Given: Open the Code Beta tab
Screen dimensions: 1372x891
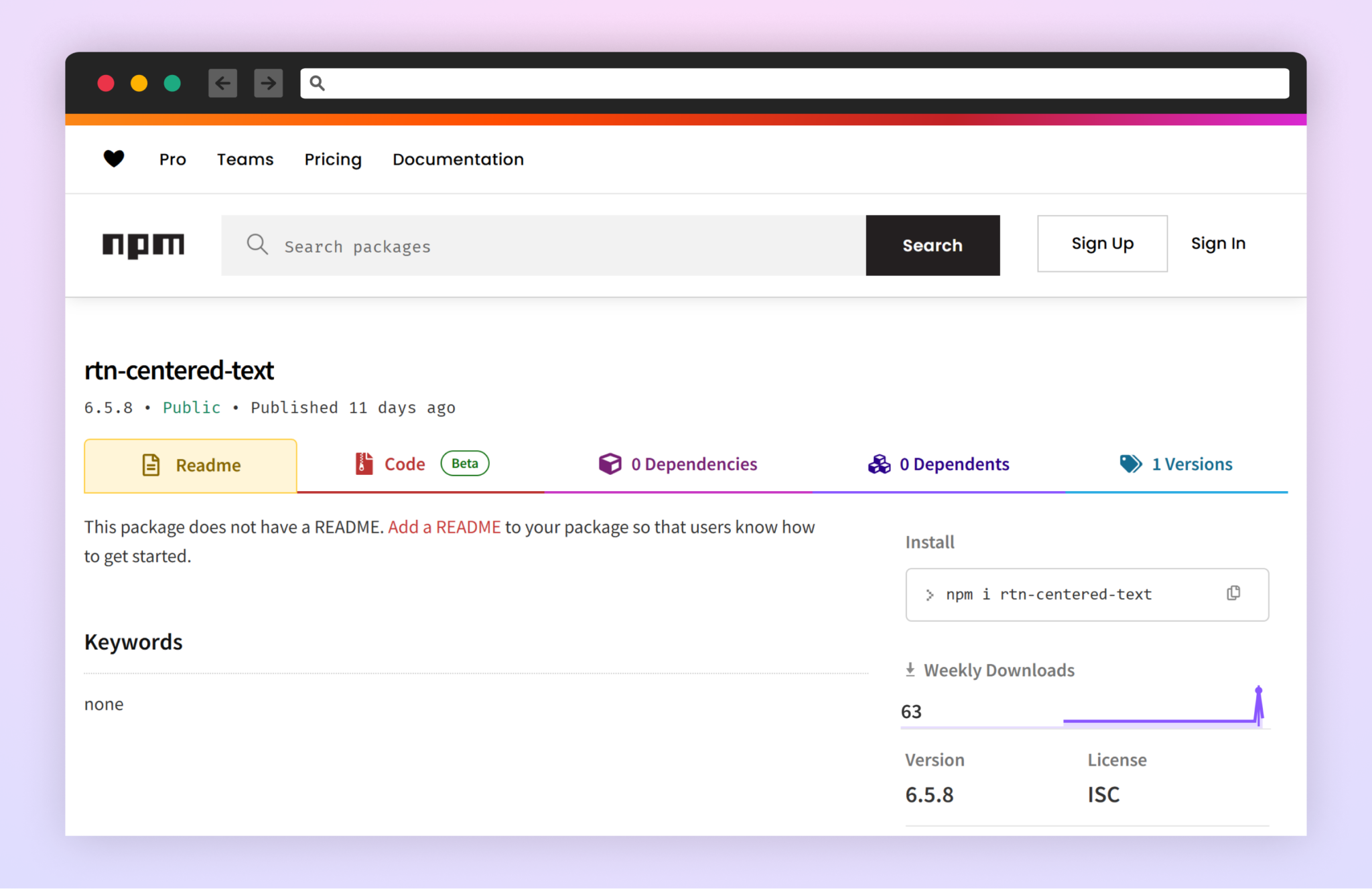Looking at the screenshot, I should (x=404, y=463).
